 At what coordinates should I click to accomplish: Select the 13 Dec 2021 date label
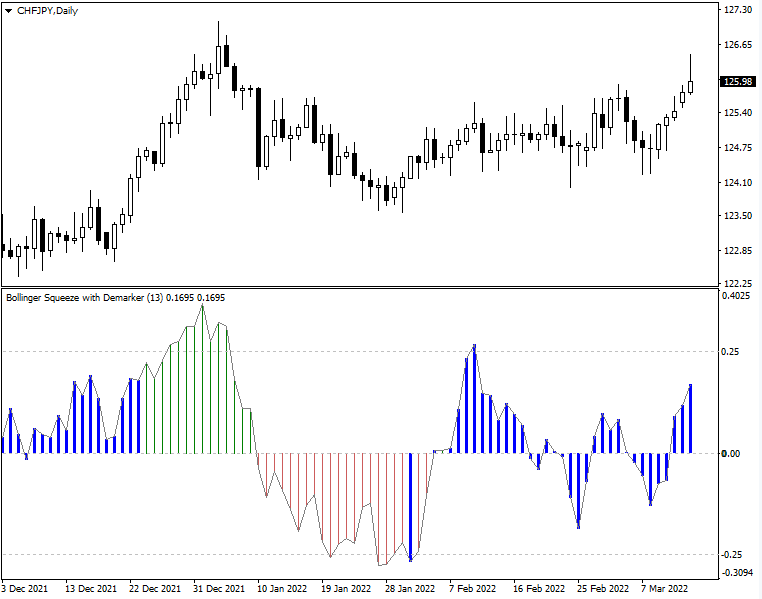tap(91, 588)
